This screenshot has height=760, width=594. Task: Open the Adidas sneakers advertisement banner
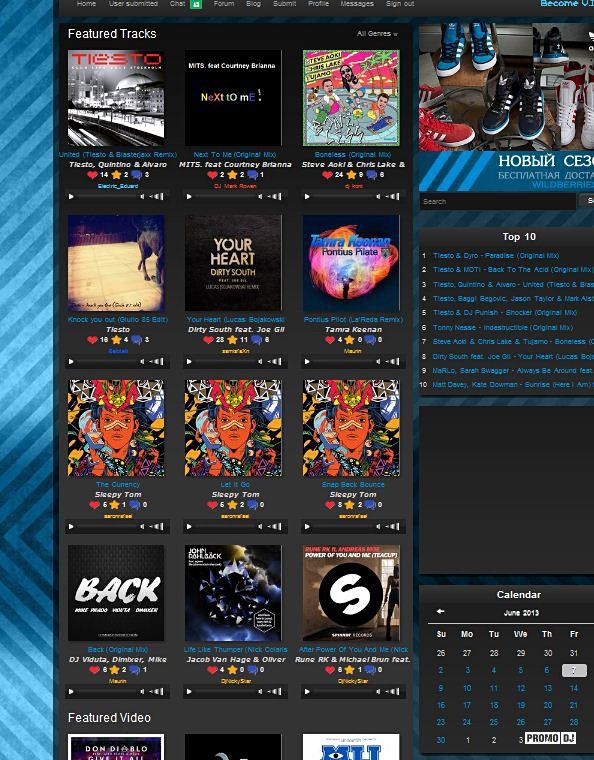tap(506, 107)
